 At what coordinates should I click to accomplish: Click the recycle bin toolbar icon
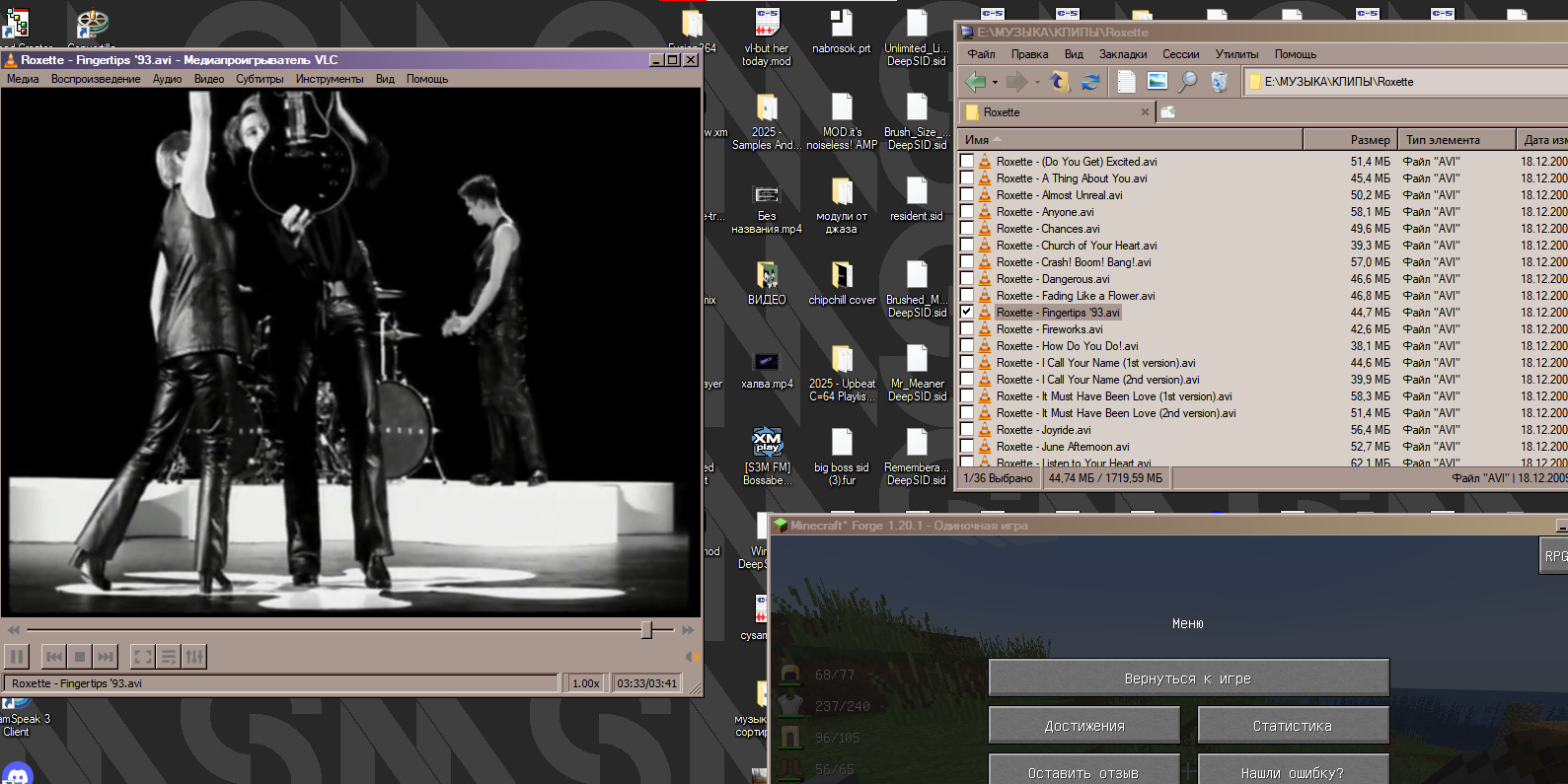[x=1220, y=82]
